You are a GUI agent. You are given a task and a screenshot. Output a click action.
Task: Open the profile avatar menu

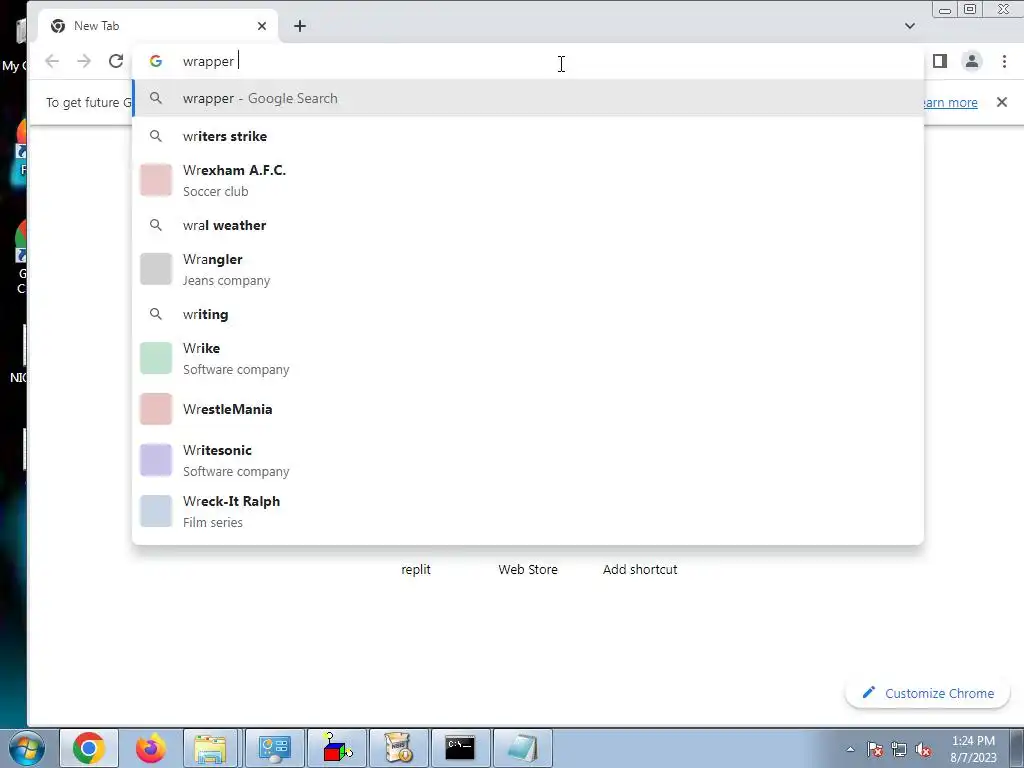(x=972, y=61)
